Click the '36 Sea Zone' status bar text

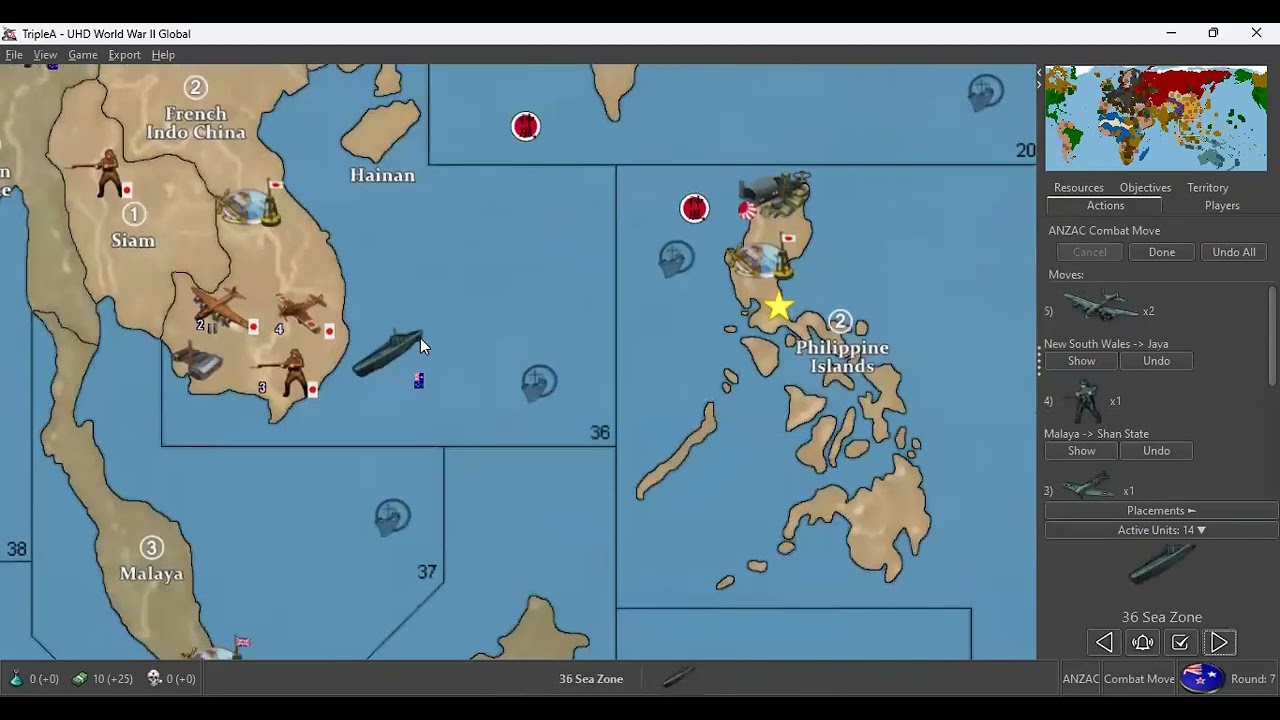coord(591,679)
